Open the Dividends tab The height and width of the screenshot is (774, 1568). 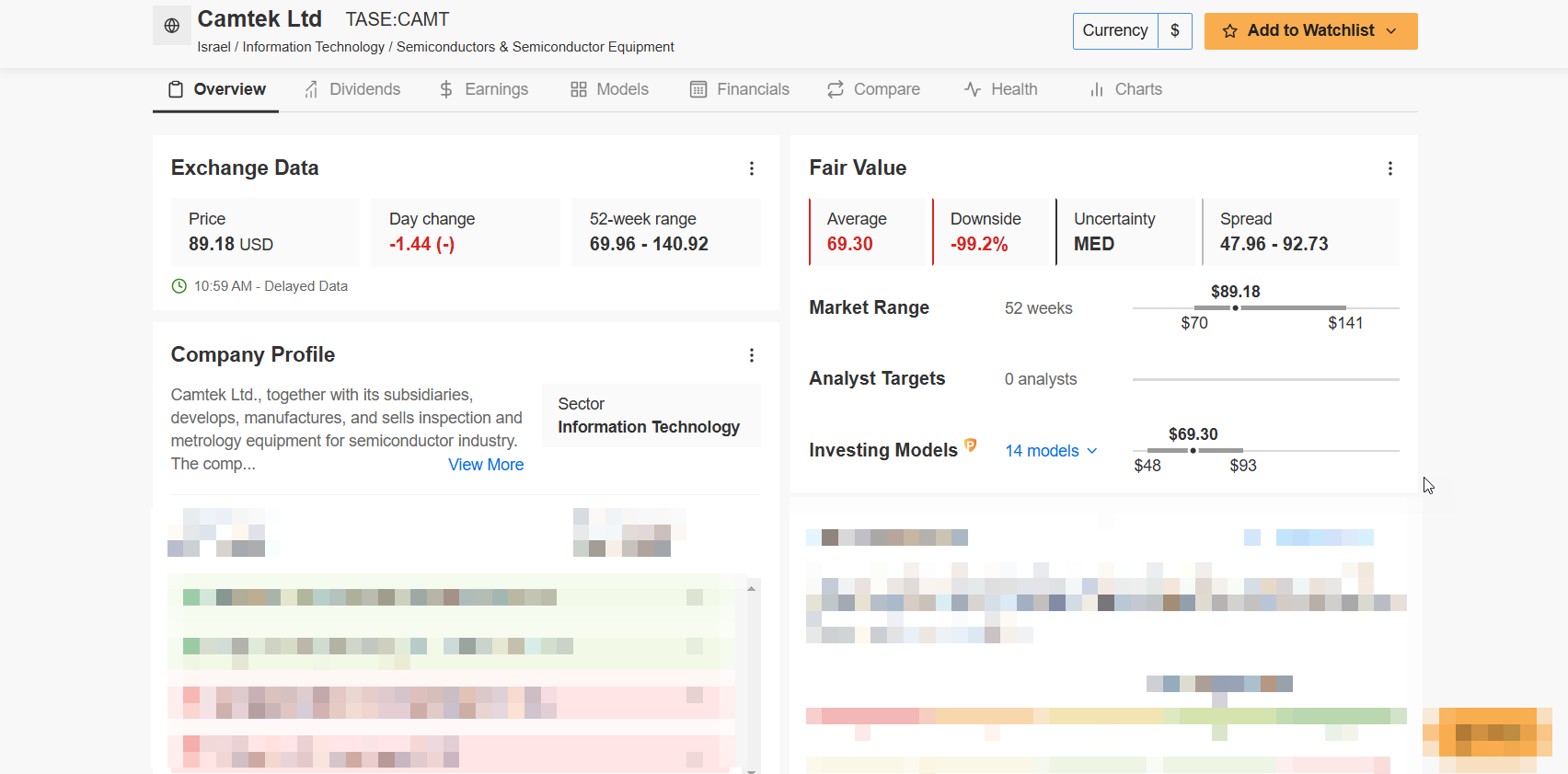coord(352,89)
